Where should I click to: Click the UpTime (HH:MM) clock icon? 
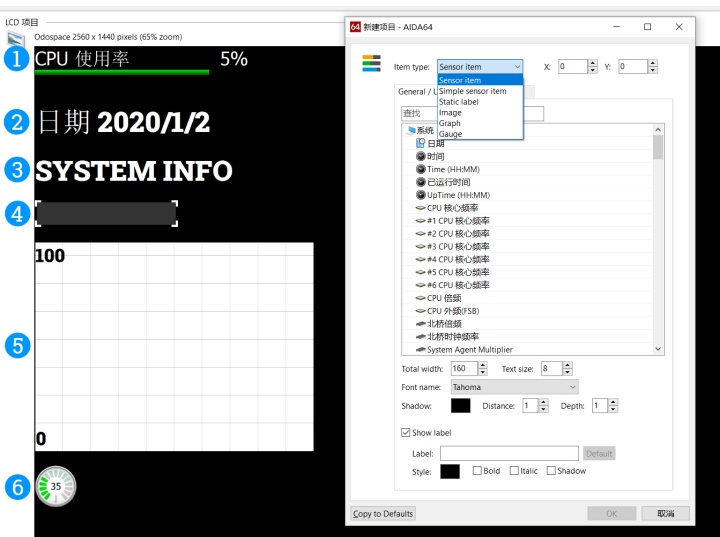[420, 195]
